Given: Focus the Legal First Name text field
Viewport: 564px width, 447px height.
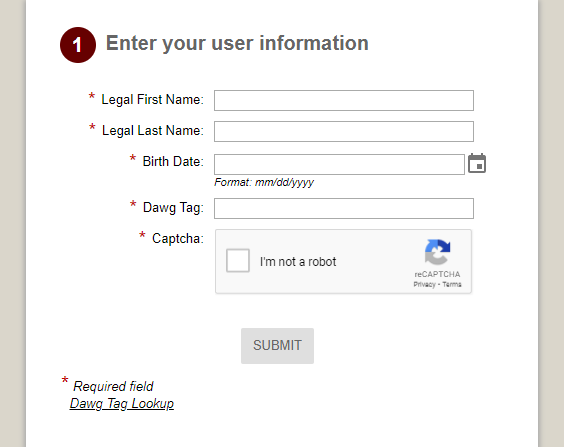Looking at the screenshot, I should [344, 100].
